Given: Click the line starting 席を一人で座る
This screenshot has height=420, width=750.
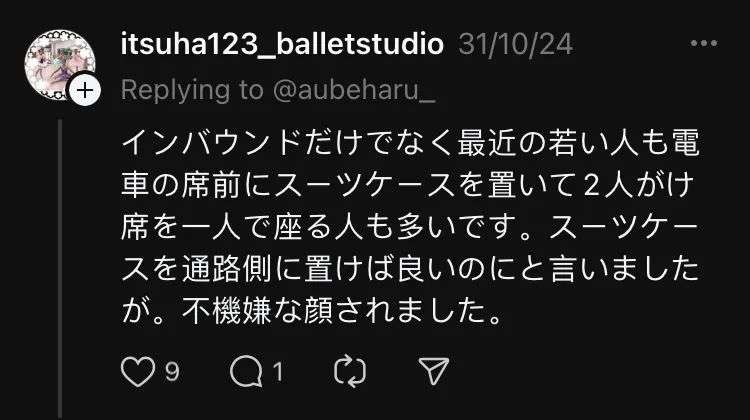Looking at the screenshot, I should pyautogui.click(x=410, y=227).
